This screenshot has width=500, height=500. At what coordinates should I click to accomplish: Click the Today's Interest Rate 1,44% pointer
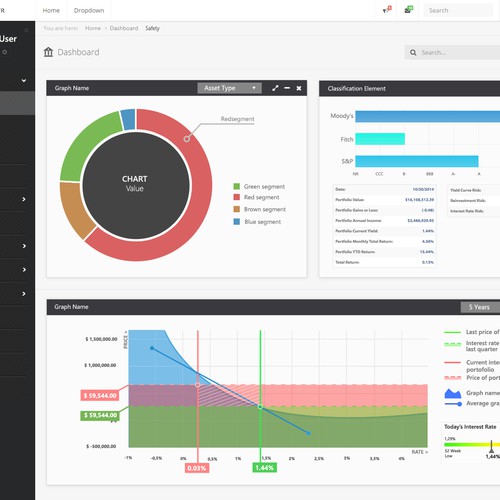pyautogui.click(x=491, y=447)
